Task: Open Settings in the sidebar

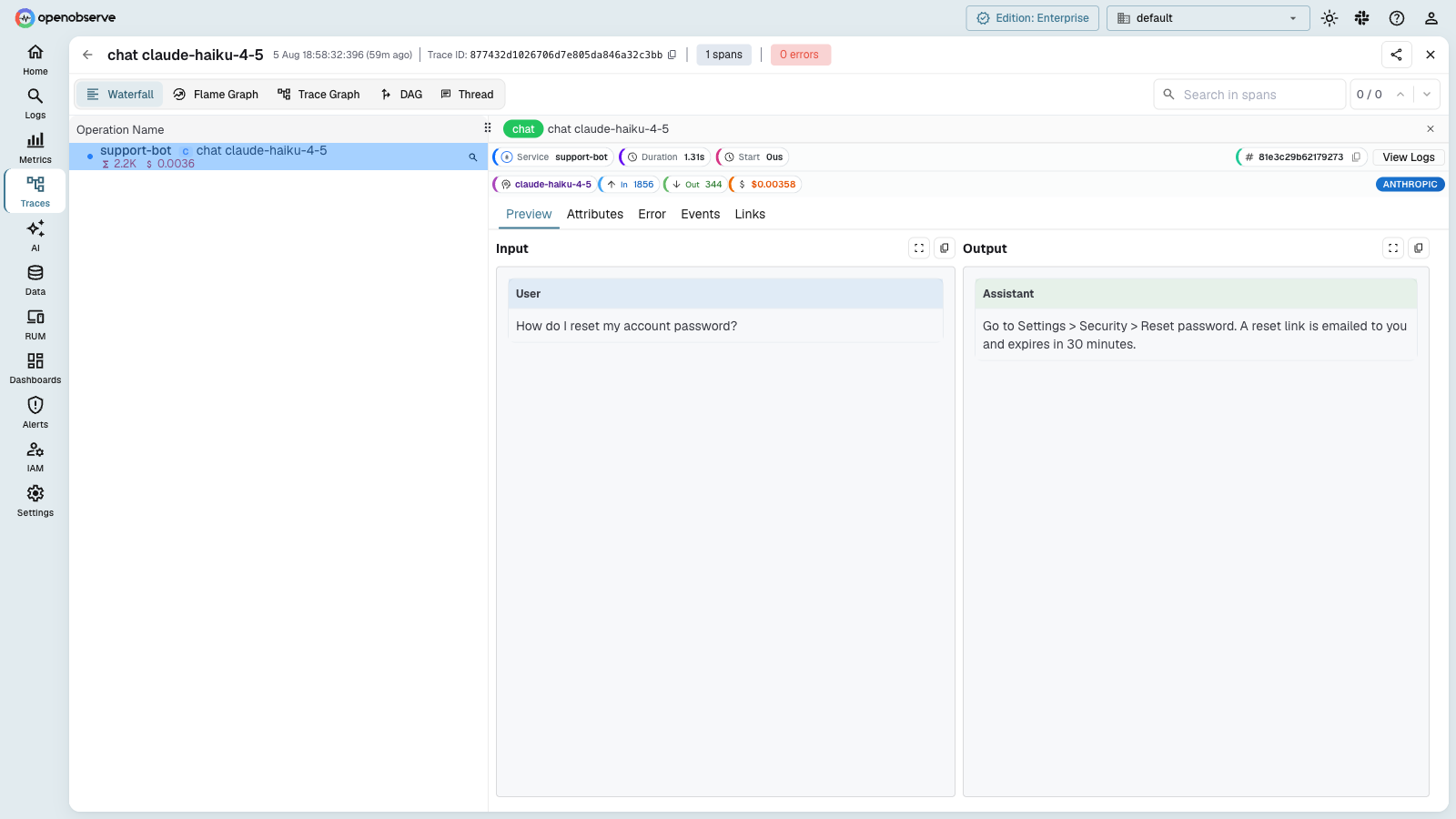Action: [35, 500]
